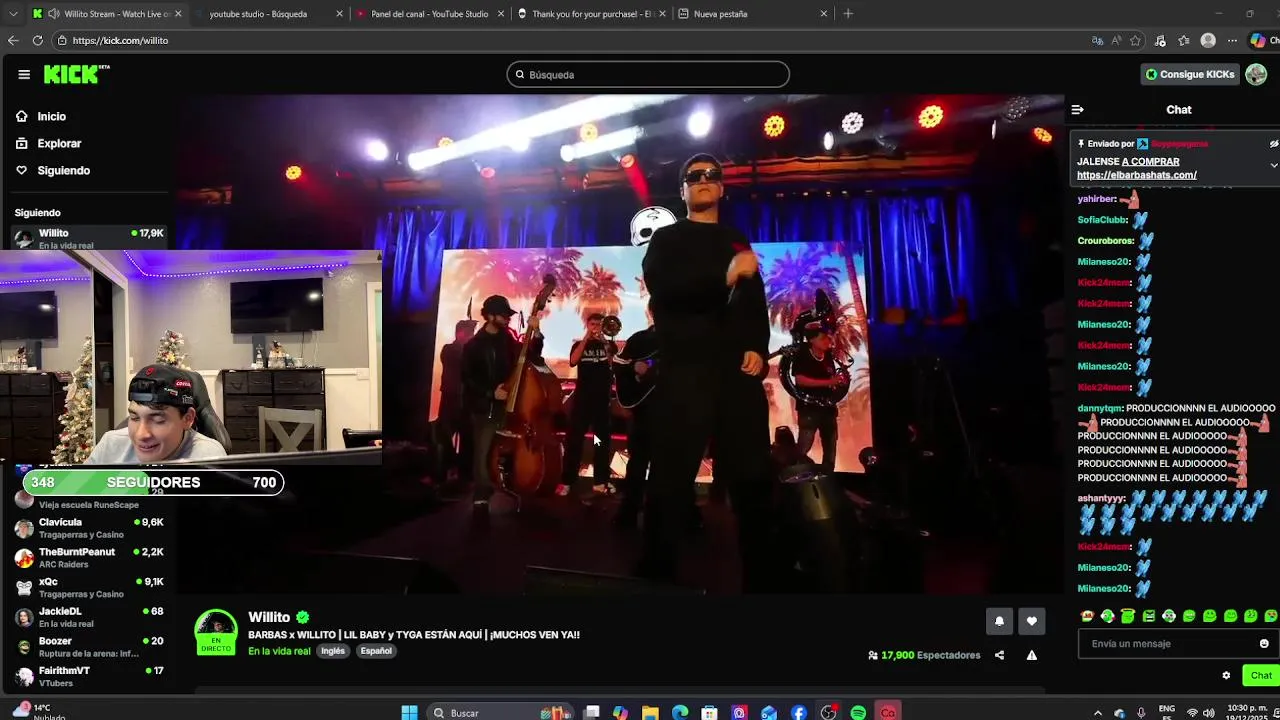Click ashantyyy username in chat
Screen dimensions: 1280x720
(1101, 499)
